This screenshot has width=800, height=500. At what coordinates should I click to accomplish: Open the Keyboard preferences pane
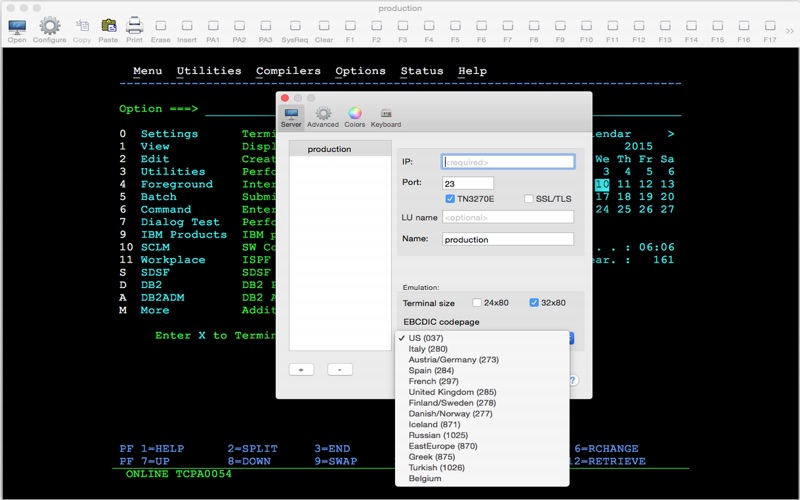click(386, 116)
